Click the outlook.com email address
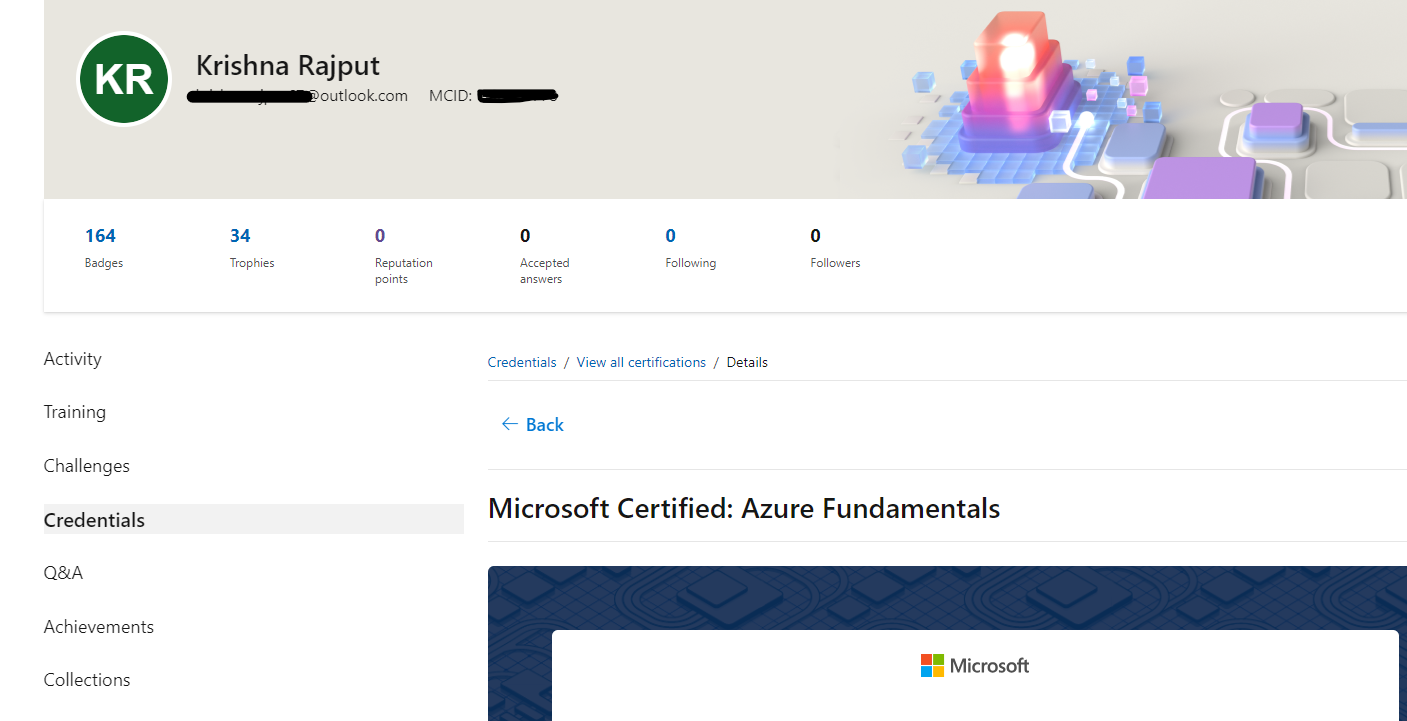Screen dimensions: 1407x721 click(x=298, y=96)
